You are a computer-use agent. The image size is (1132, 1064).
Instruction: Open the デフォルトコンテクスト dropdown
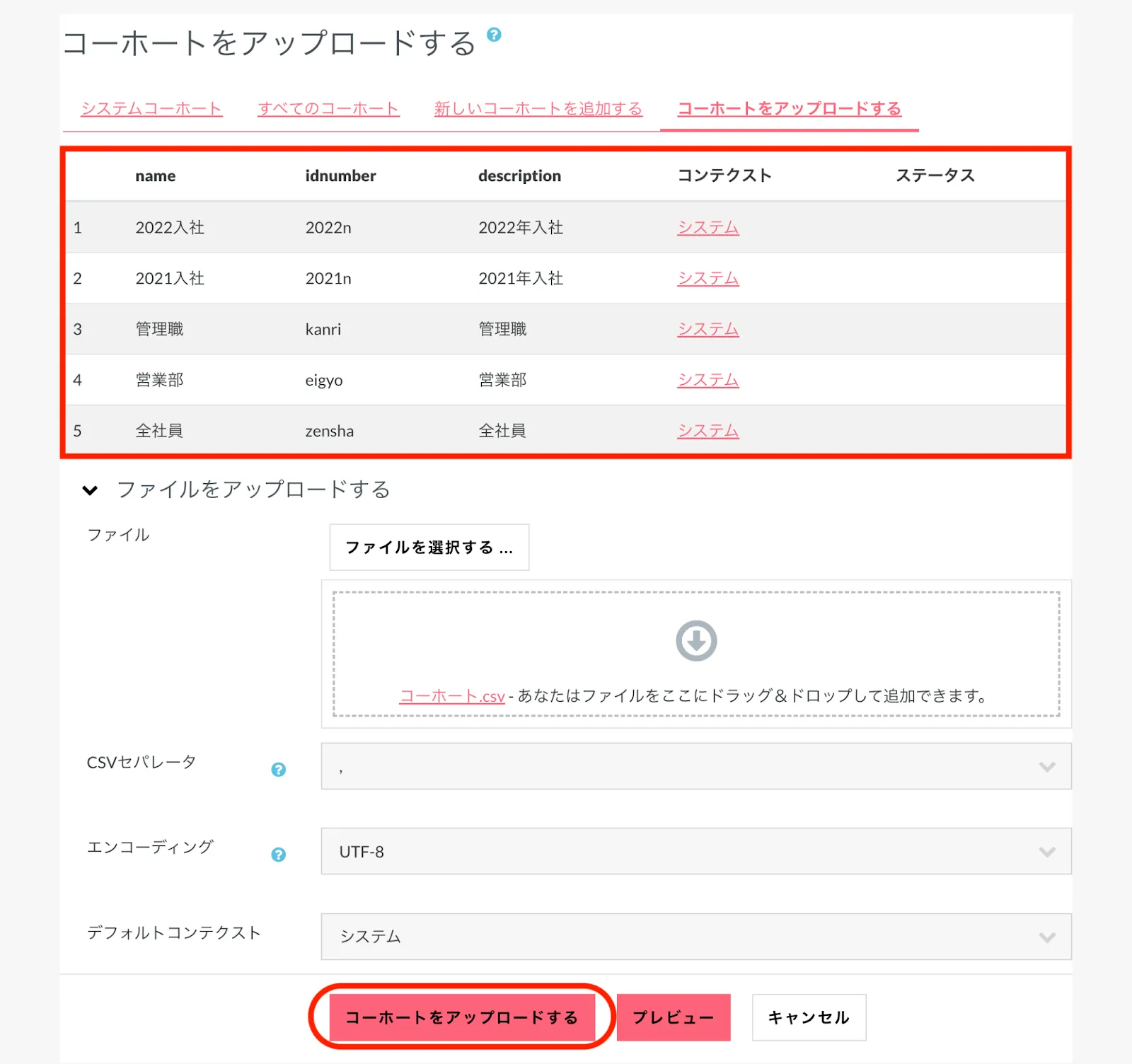tap(695, 937)
